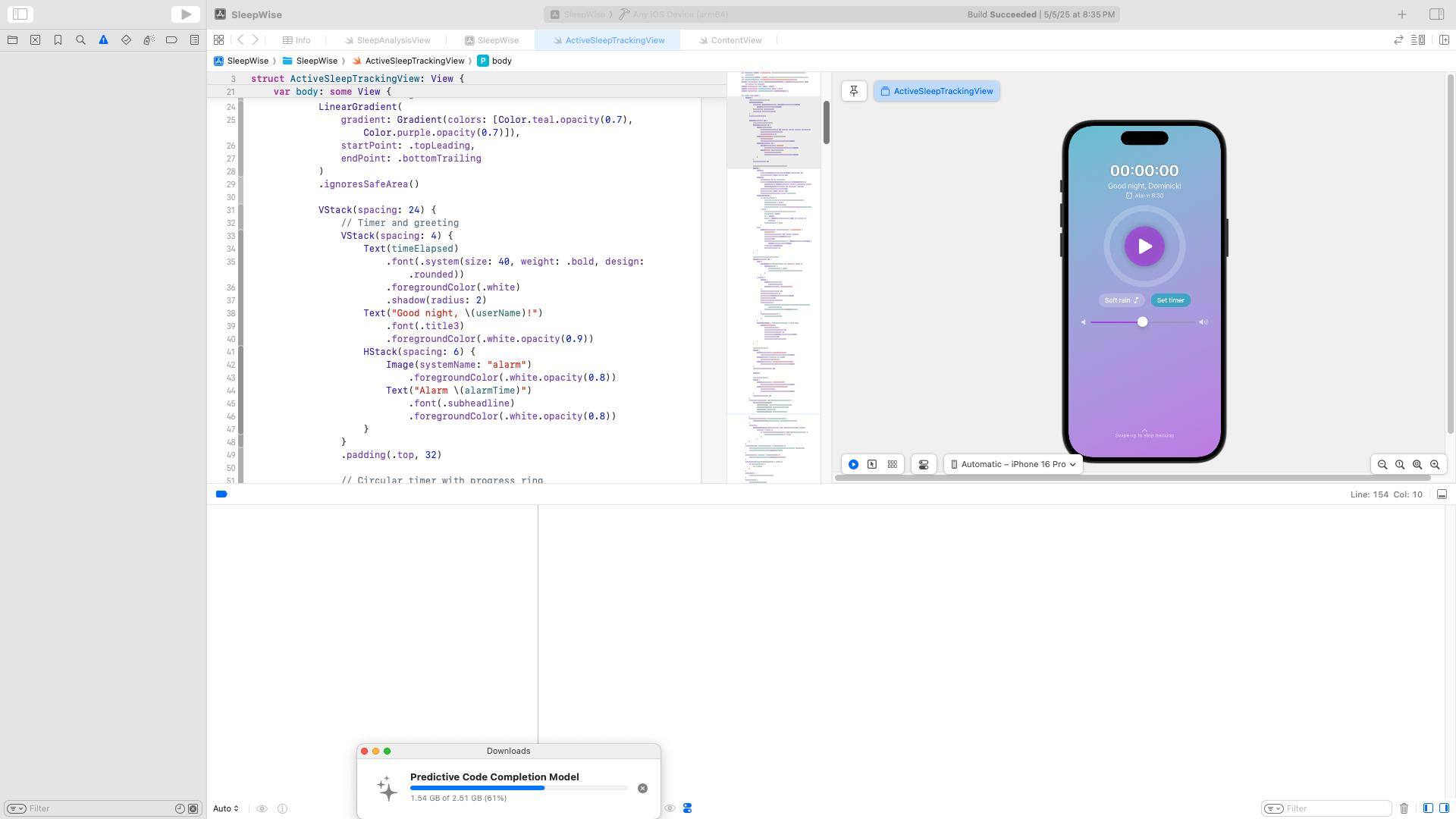This screenshot has width=1456, height=819.
Task: Toggle the right inspector panel
Action: coord(1436,14)
